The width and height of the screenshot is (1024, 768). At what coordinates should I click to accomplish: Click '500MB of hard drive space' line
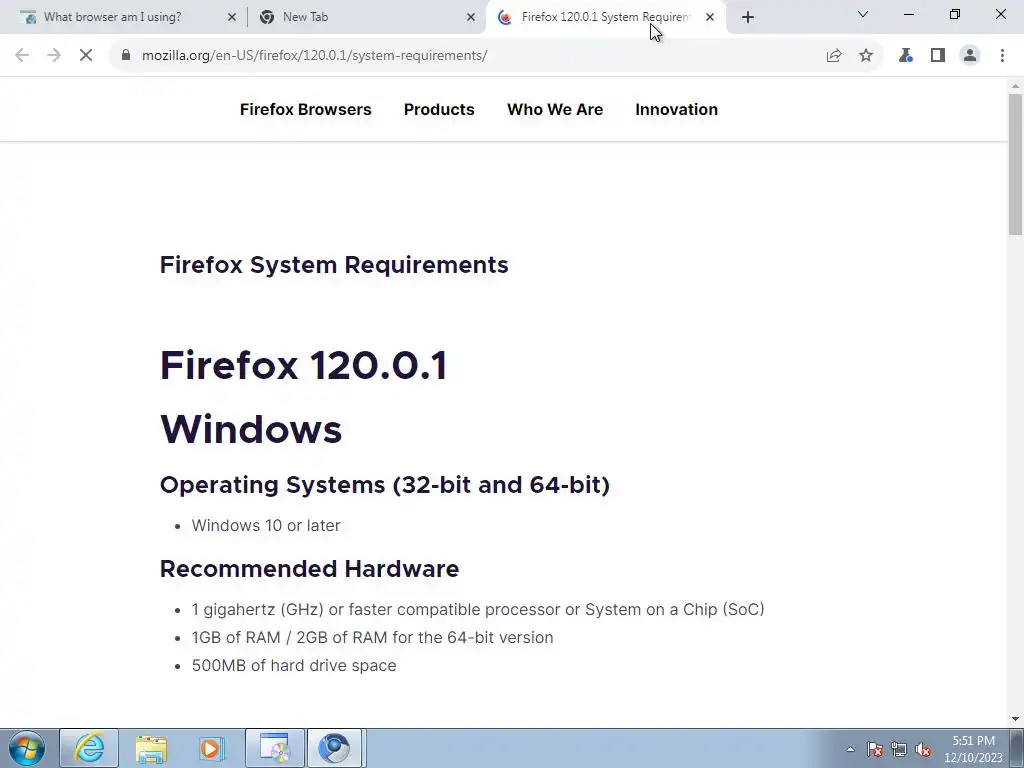click(x=294, y=665)
